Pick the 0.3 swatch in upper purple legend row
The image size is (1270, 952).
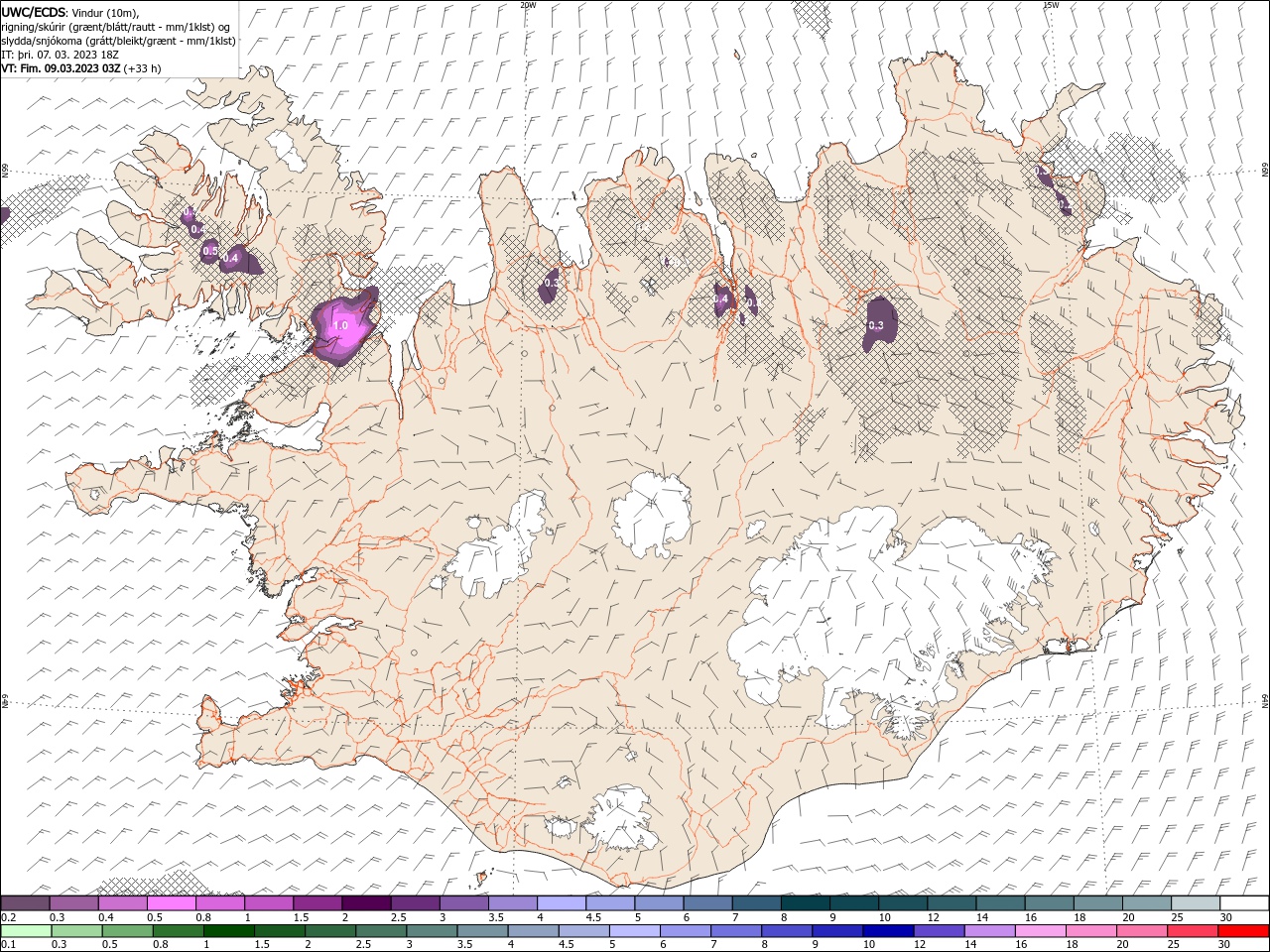[73, 903]
